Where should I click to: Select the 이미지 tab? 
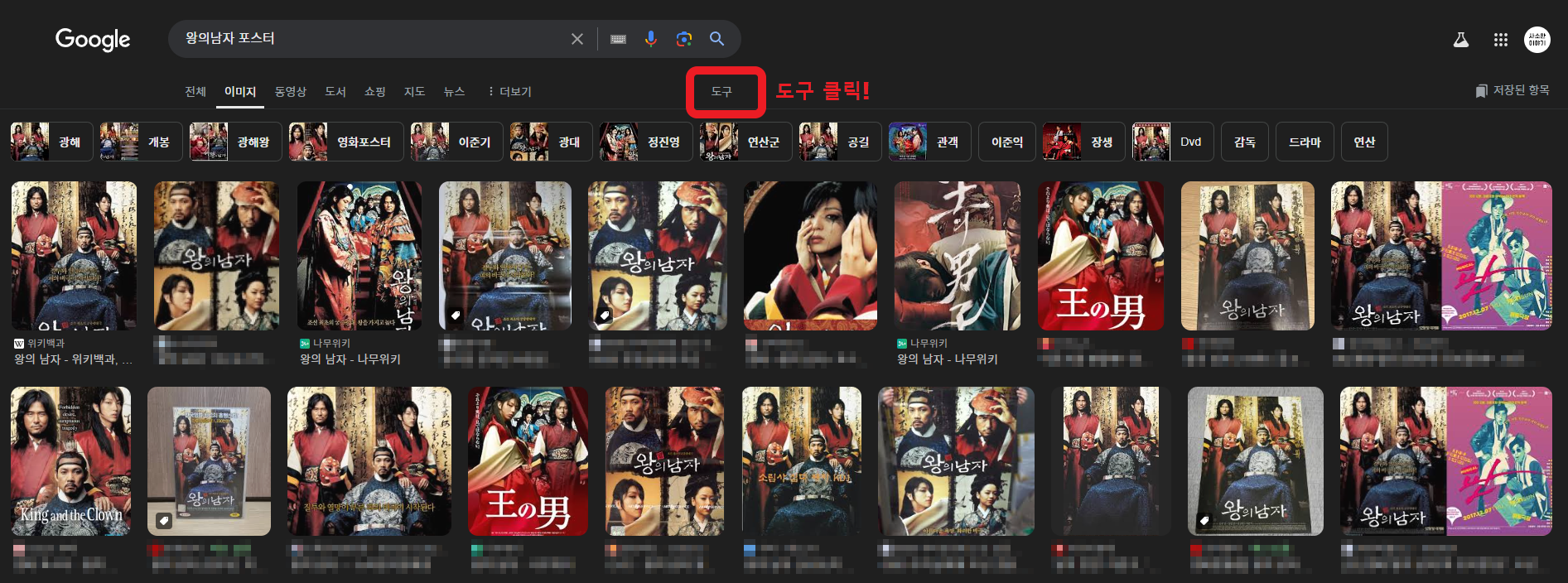(240, 91)
